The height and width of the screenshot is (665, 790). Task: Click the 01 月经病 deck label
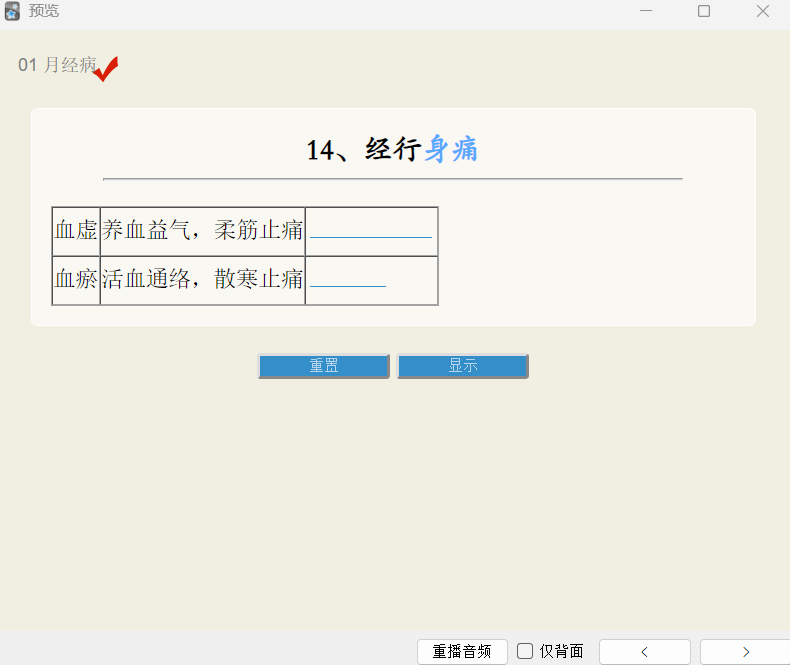pos(57,65)
